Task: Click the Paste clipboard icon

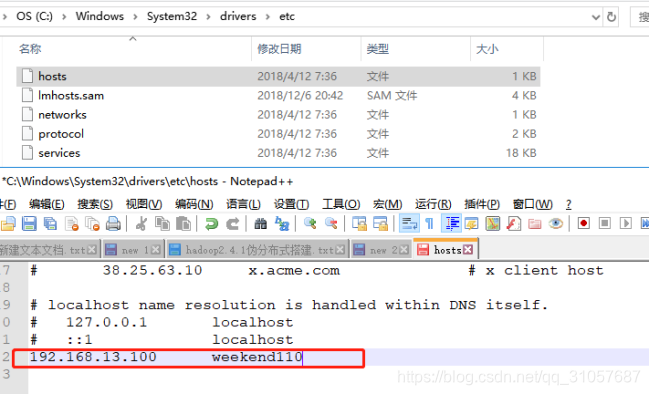Action: [183, 224]
